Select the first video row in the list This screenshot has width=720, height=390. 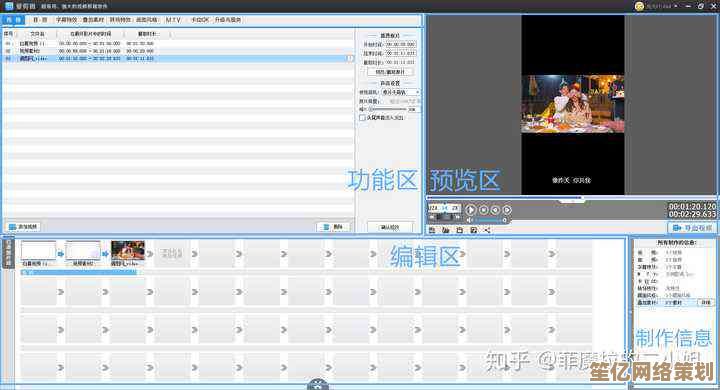[178, 44]
